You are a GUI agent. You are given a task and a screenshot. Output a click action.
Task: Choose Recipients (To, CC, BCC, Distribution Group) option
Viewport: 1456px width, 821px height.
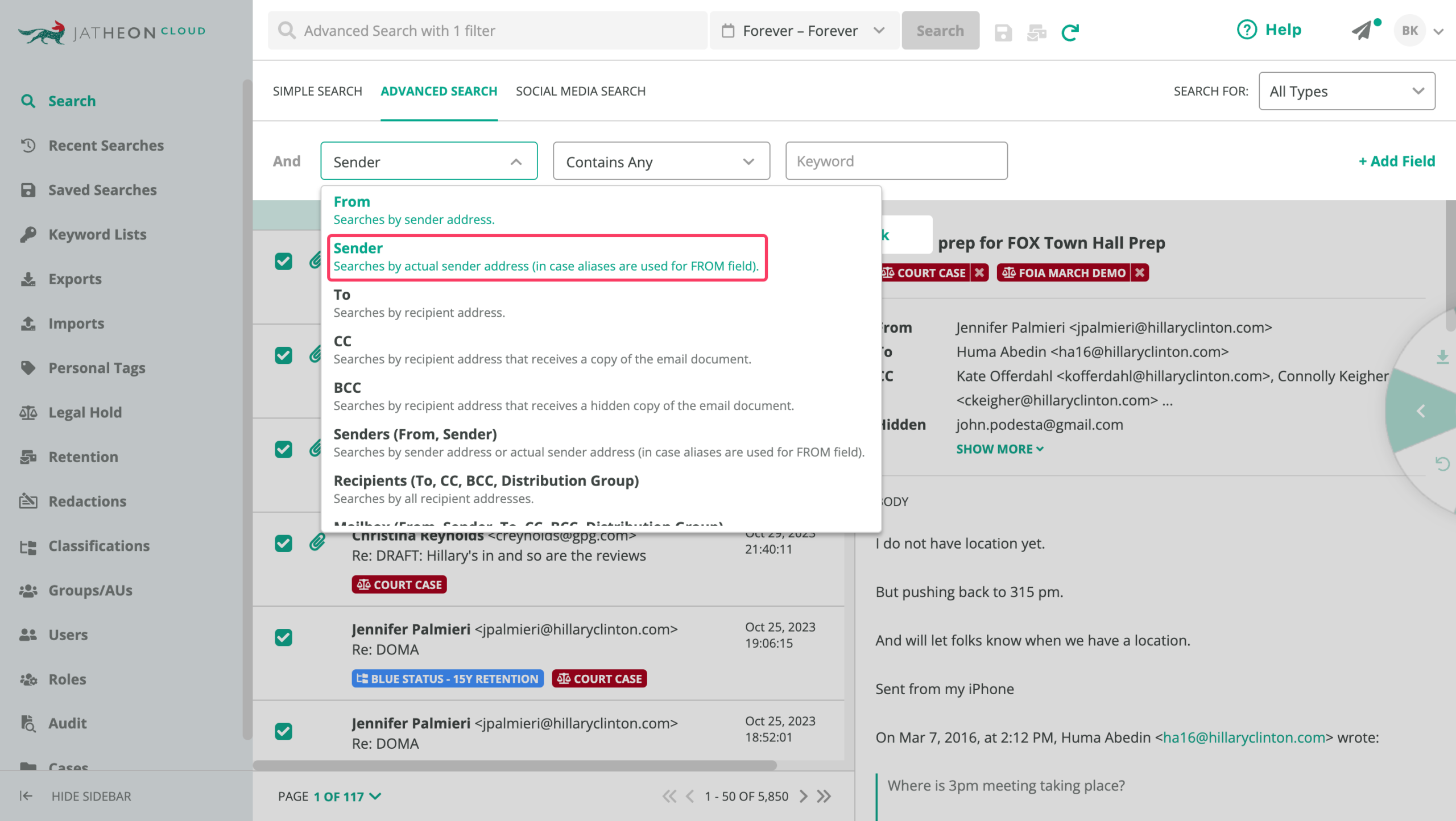(x=601, y=490)
